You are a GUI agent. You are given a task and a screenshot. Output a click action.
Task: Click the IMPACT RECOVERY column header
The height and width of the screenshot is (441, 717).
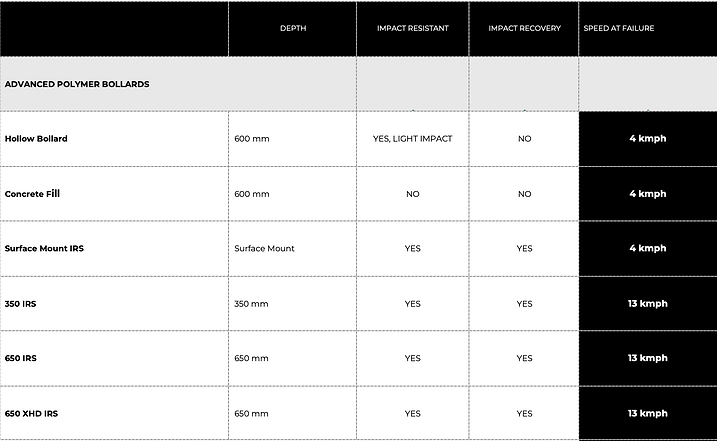click(524, 28)
